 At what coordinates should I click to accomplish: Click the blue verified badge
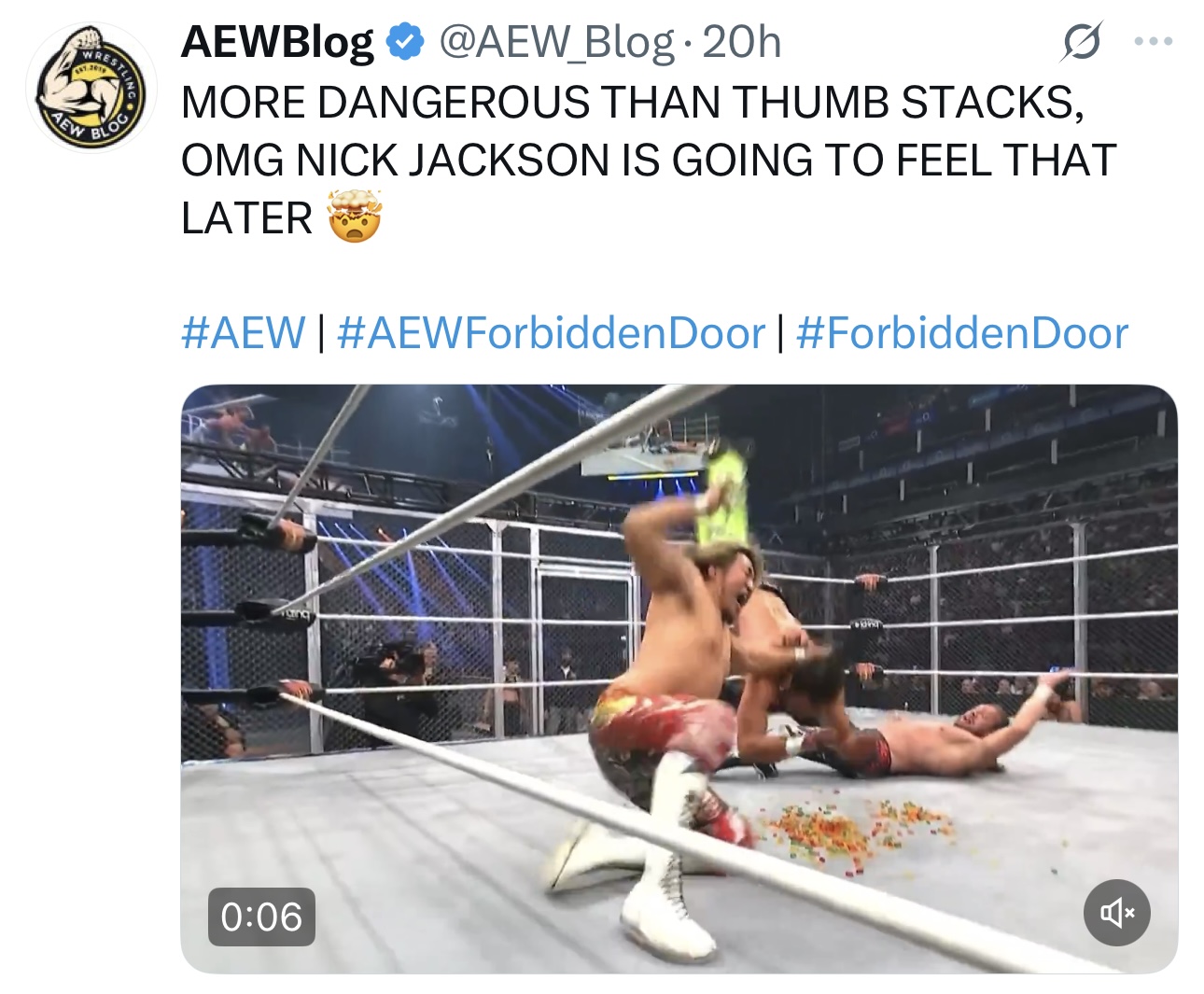click(x=404, y=42)
